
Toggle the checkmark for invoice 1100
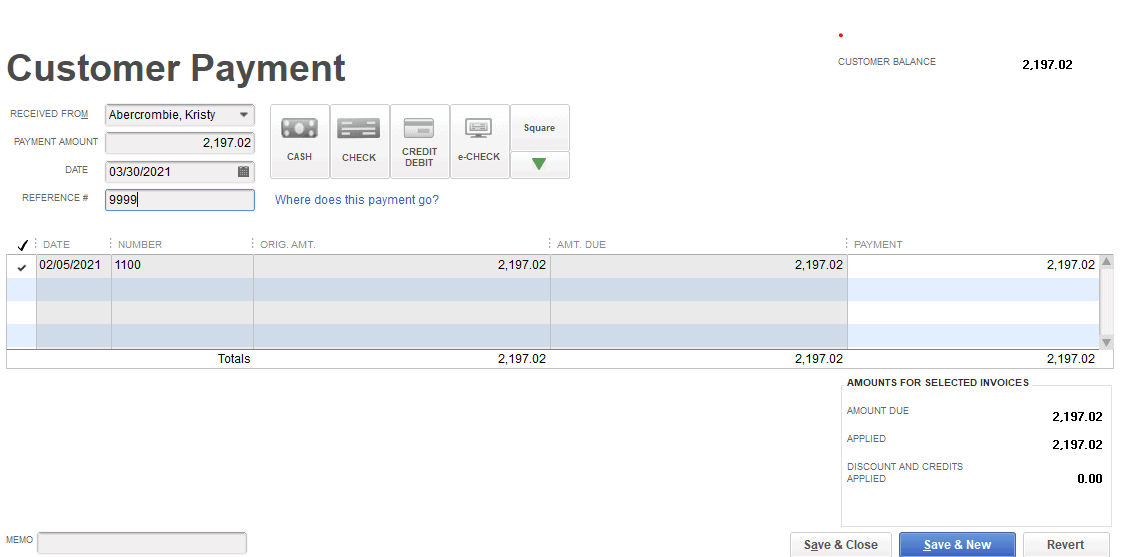coord(22,267)
